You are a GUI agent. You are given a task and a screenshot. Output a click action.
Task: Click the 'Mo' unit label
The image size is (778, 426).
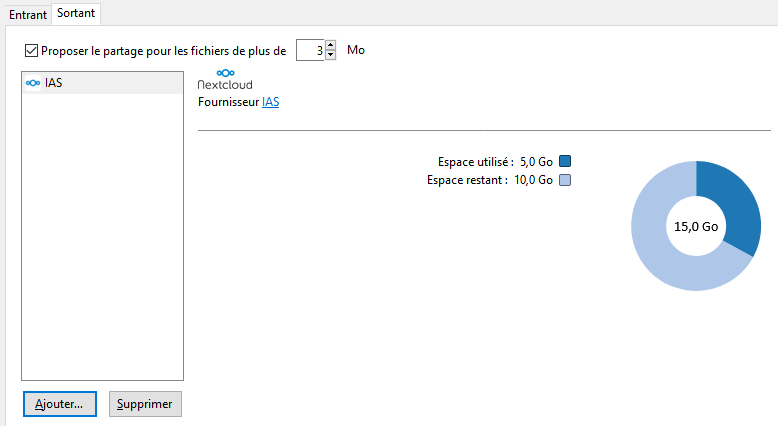tap(356, 50)
